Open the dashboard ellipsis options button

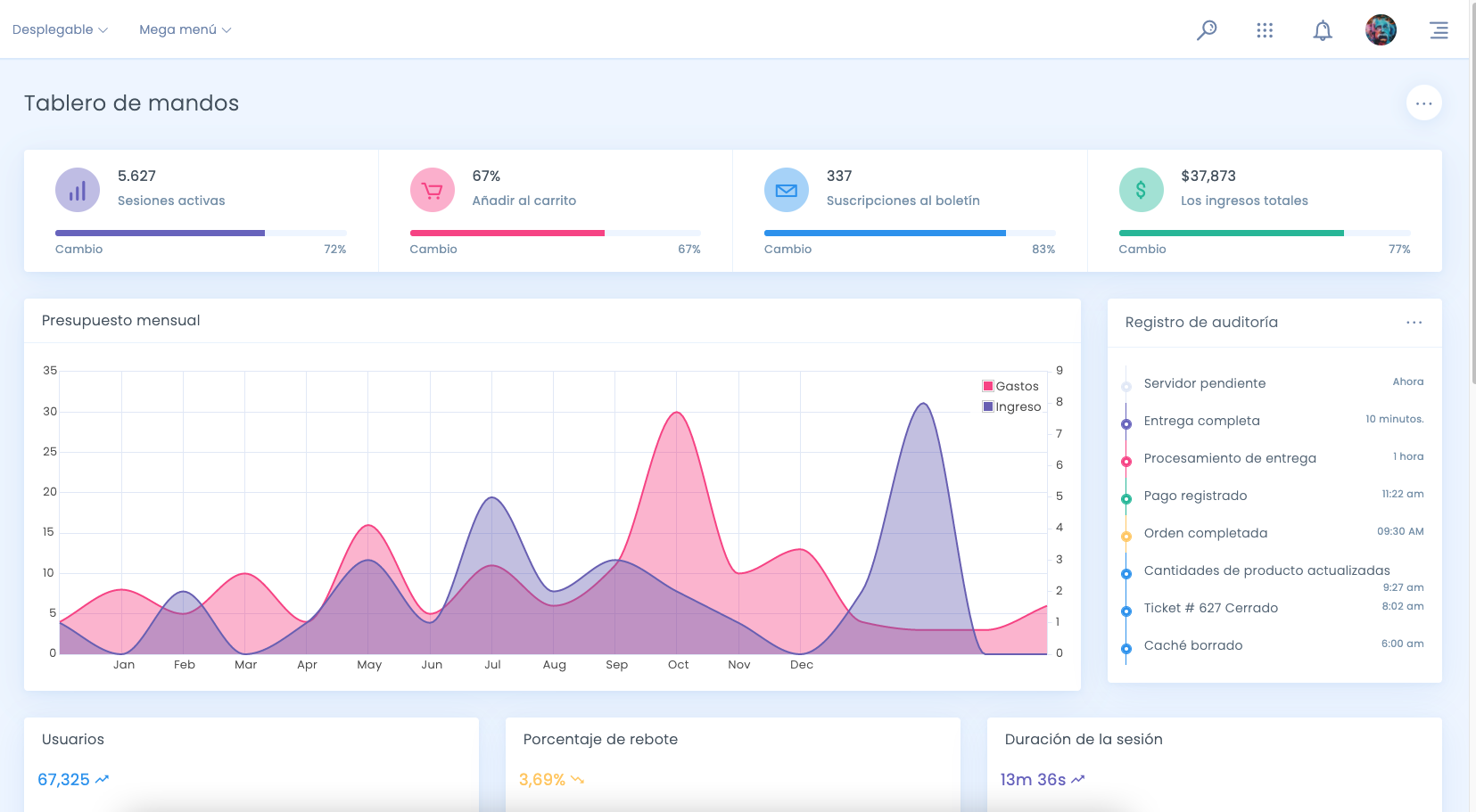(x=1423, y=103)
